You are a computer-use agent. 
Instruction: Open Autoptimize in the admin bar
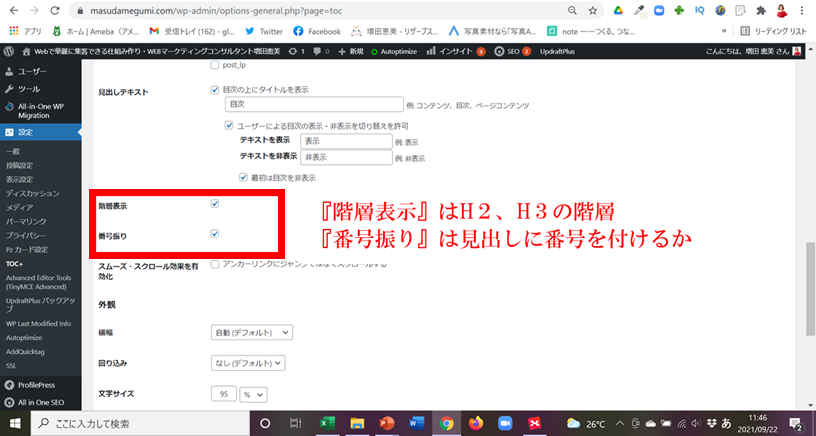coord(393,51)
